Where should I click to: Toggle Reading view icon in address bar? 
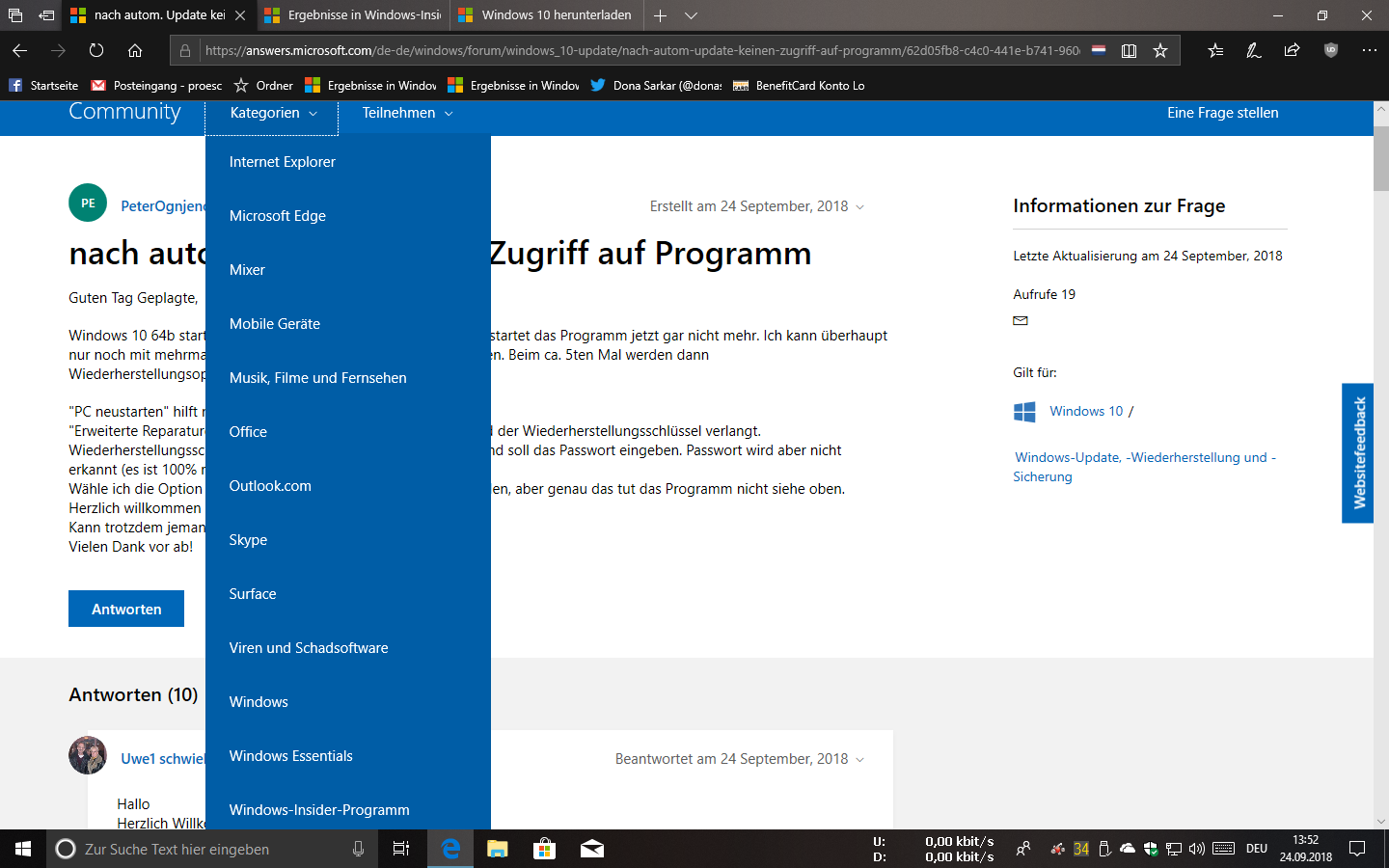[1129, 50]
